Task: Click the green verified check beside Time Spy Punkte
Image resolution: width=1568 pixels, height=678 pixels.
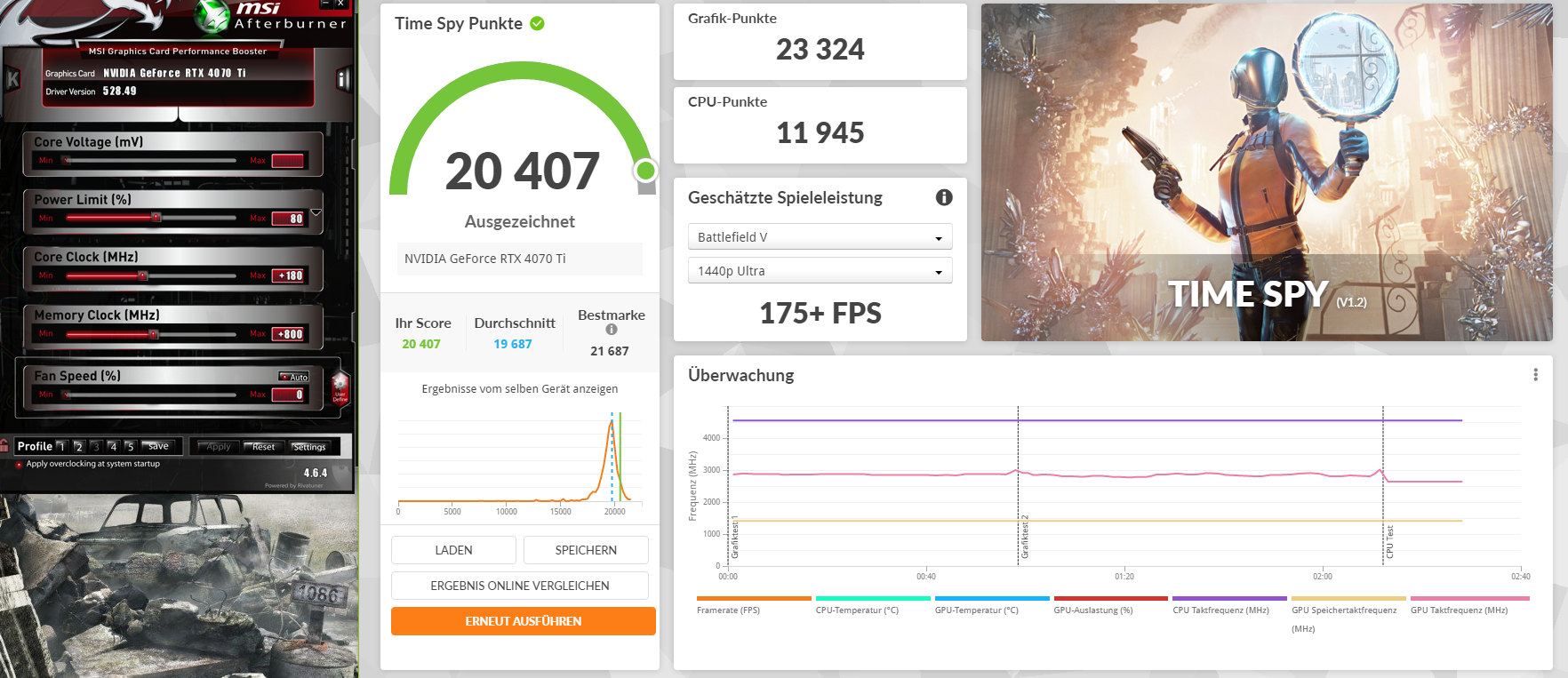Action: (x=537, y=24)
